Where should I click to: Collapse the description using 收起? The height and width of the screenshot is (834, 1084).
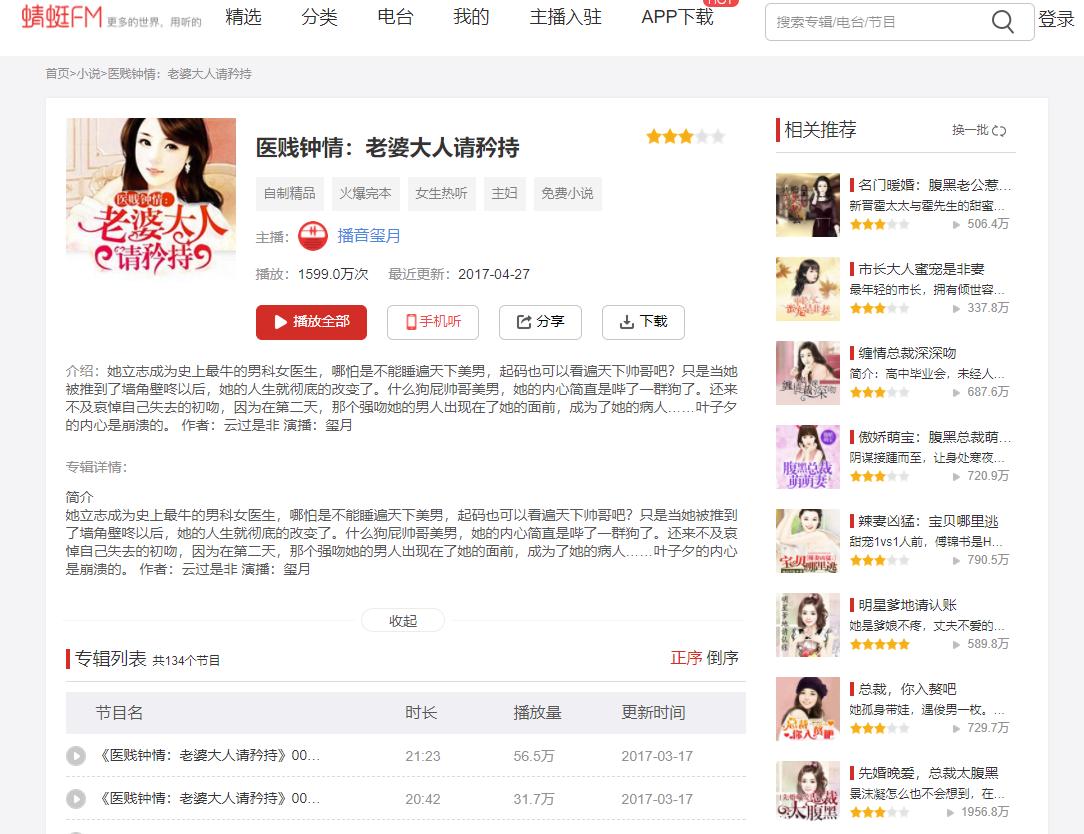(402, 620)
